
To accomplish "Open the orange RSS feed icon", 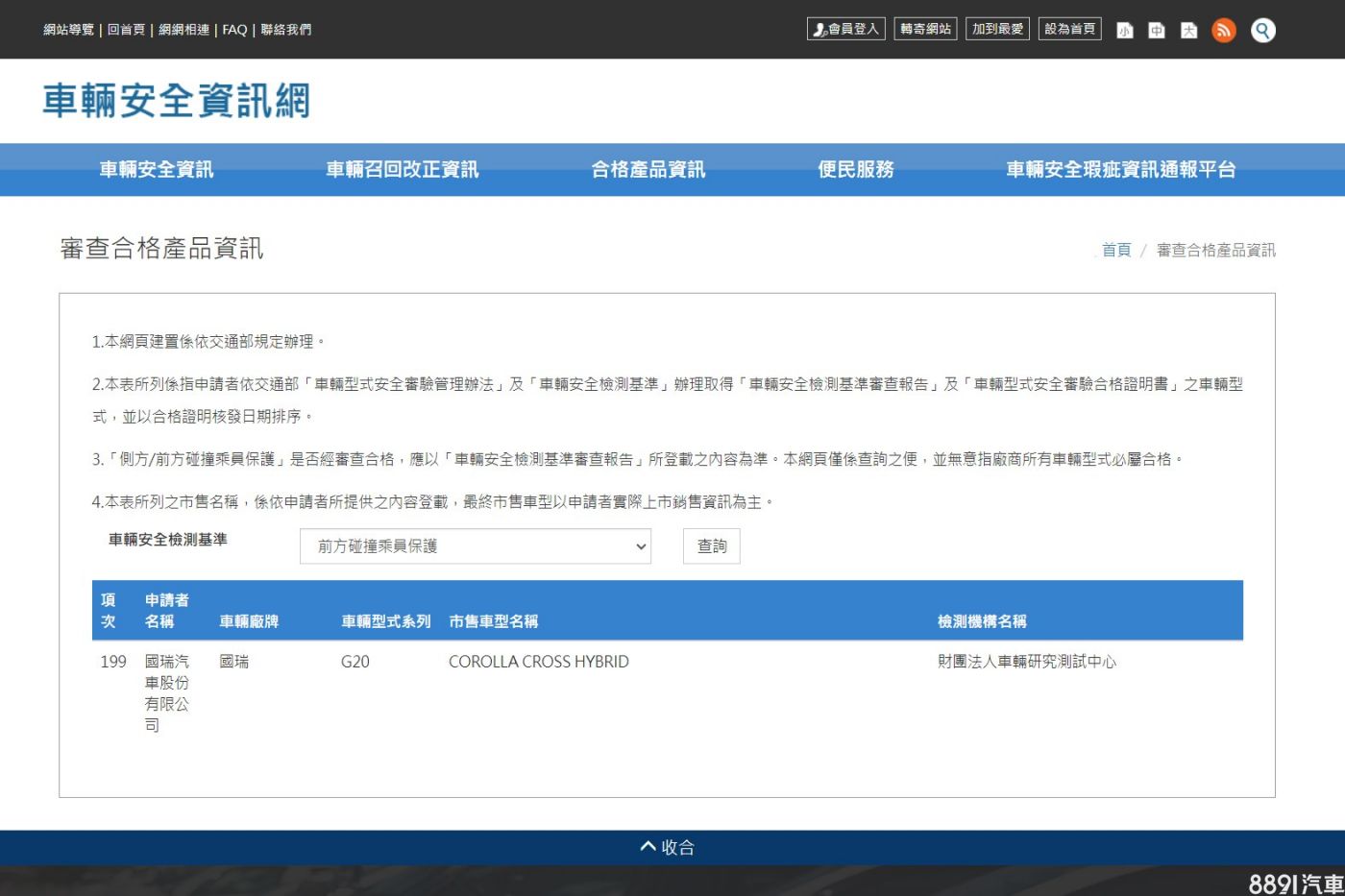I will (1224, 31).
